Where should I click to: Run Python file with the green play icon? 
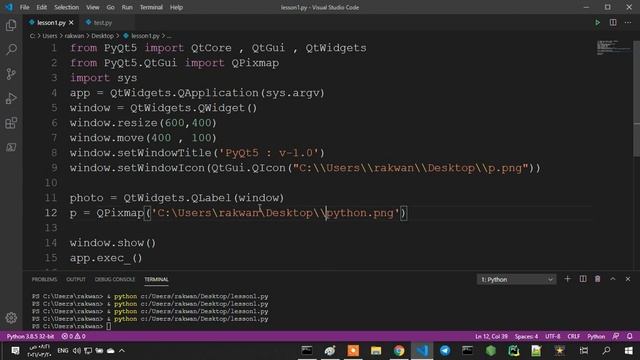[x=597, y=22]
